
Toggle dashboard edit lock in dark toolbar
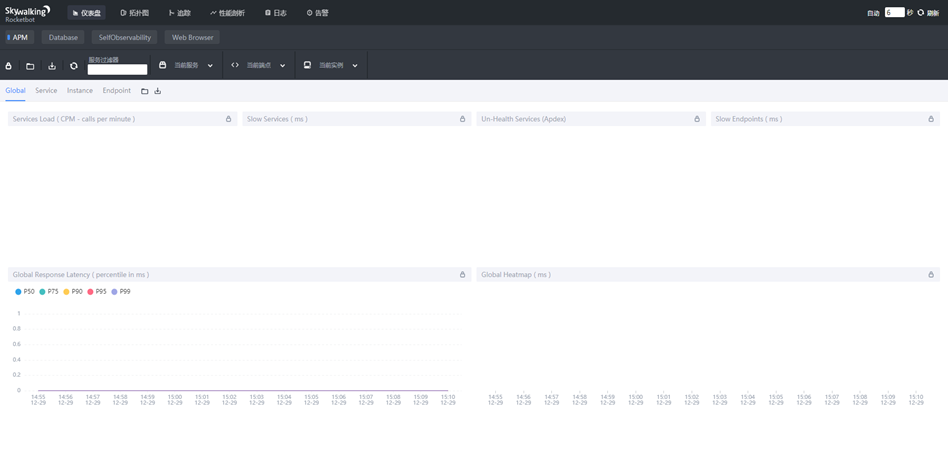coord(8,66)
